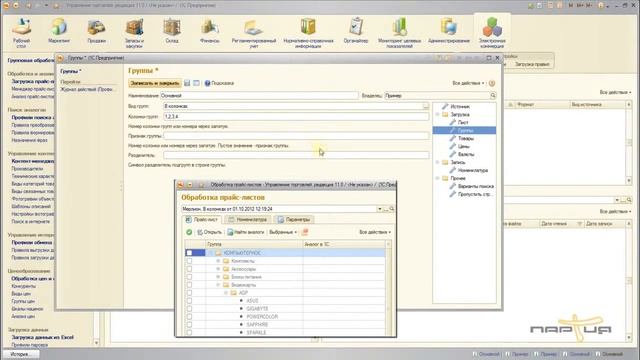This screenshot has width=640, height=360.
Task: Select Товары in the settings tree
Action: tap(466, 138)
